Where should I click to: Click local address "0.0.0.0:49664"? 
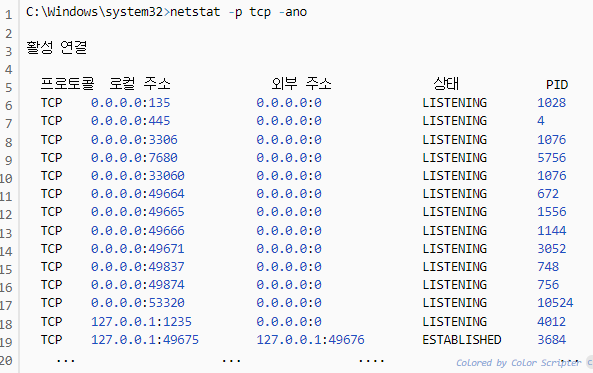138,194
